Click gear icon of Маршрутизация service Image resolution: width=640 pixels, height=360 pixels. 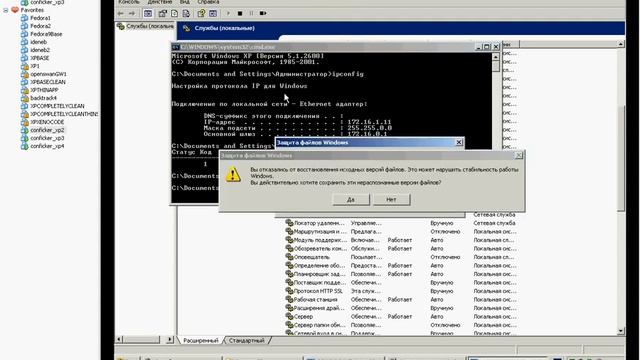pyautogui.click(x=289, y=231)
